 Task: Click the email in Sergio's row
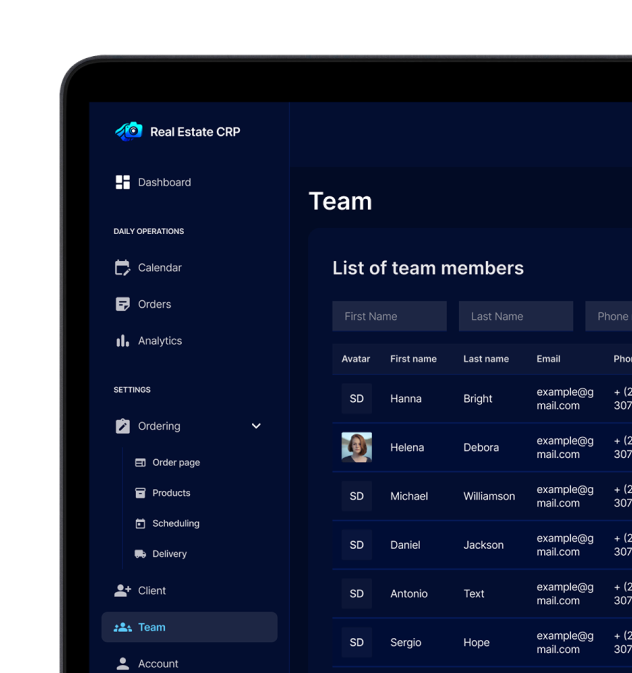565,642
